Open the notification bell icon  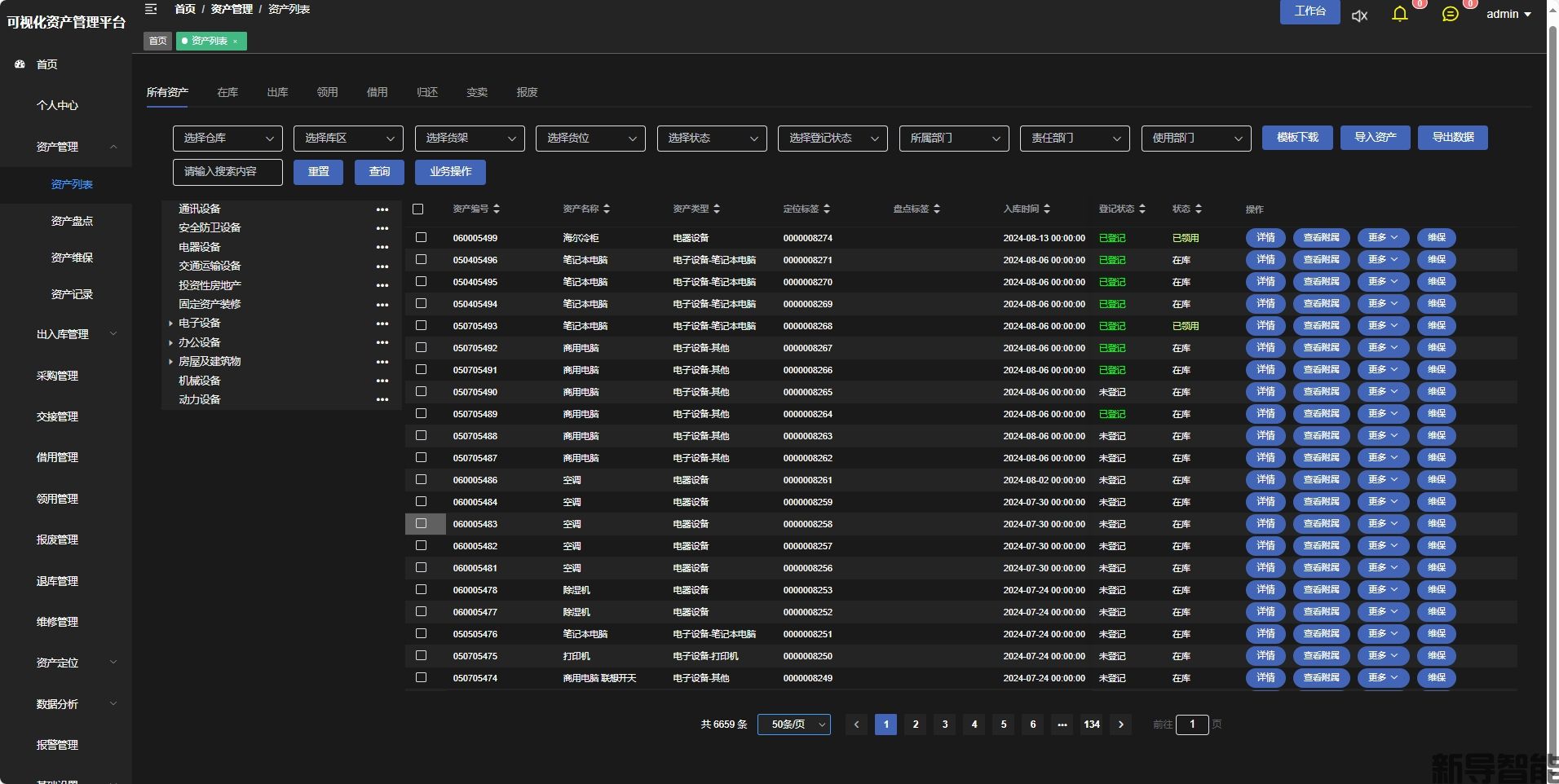pyautogui.click(x=1399, y=14)
